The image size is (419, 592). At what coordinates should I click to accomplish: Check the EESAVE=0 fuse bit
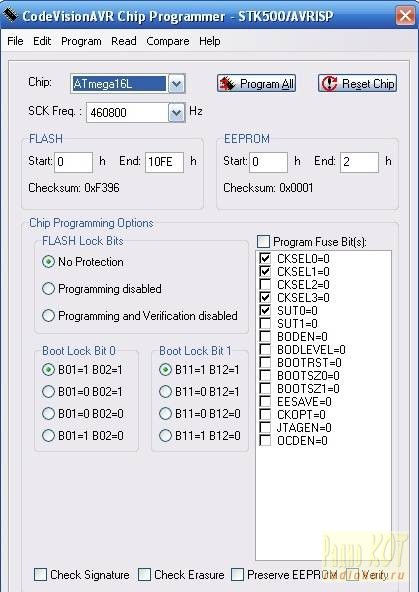265,401
